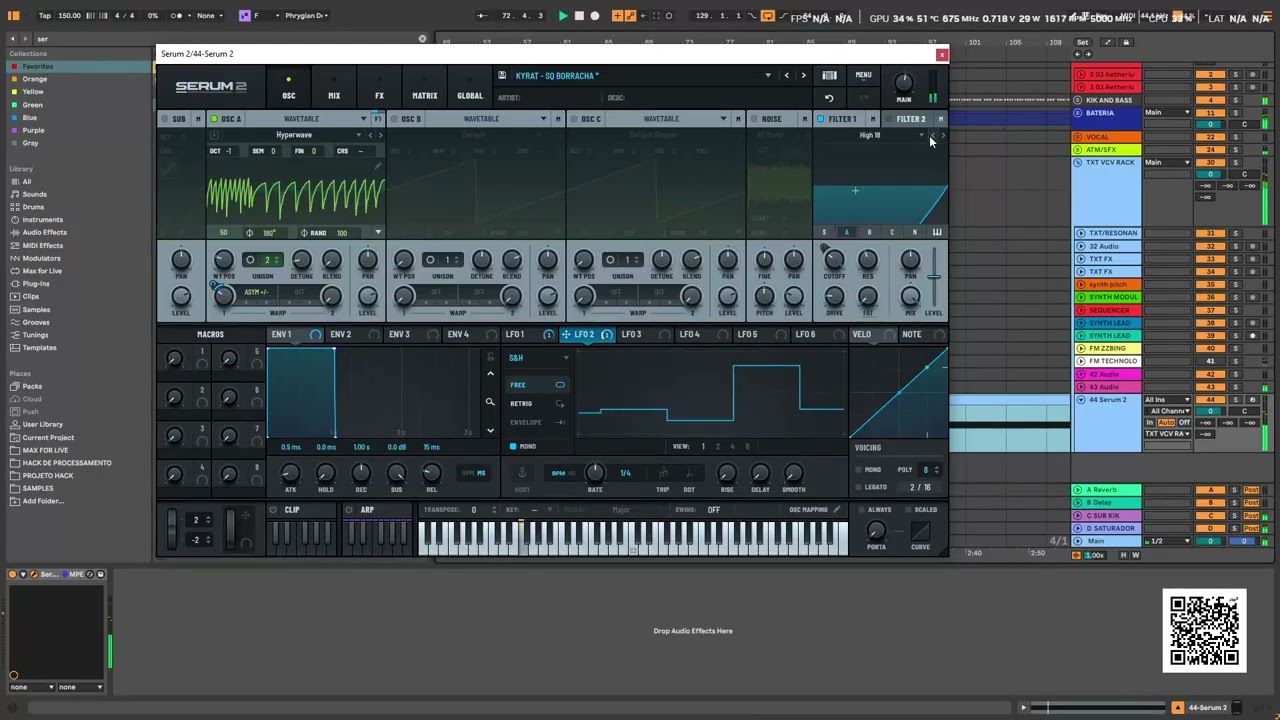Click the MAIN volume knob
This screenshot has width=1280, height=720.
pyautogui.click(x=903, y=83)
